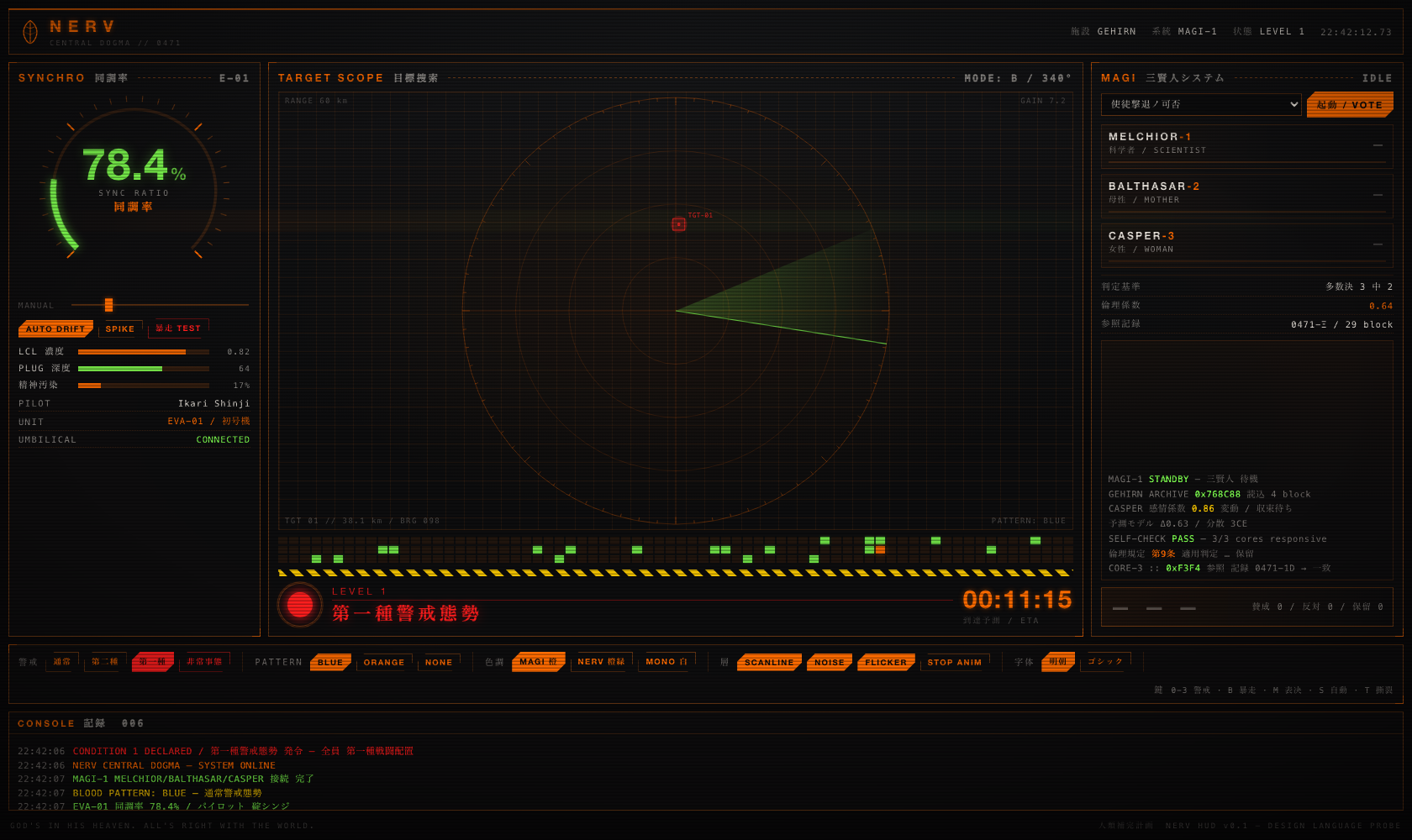Click the NERV leaf logo icon
1412x840 pixels.
tap(30, 32)
